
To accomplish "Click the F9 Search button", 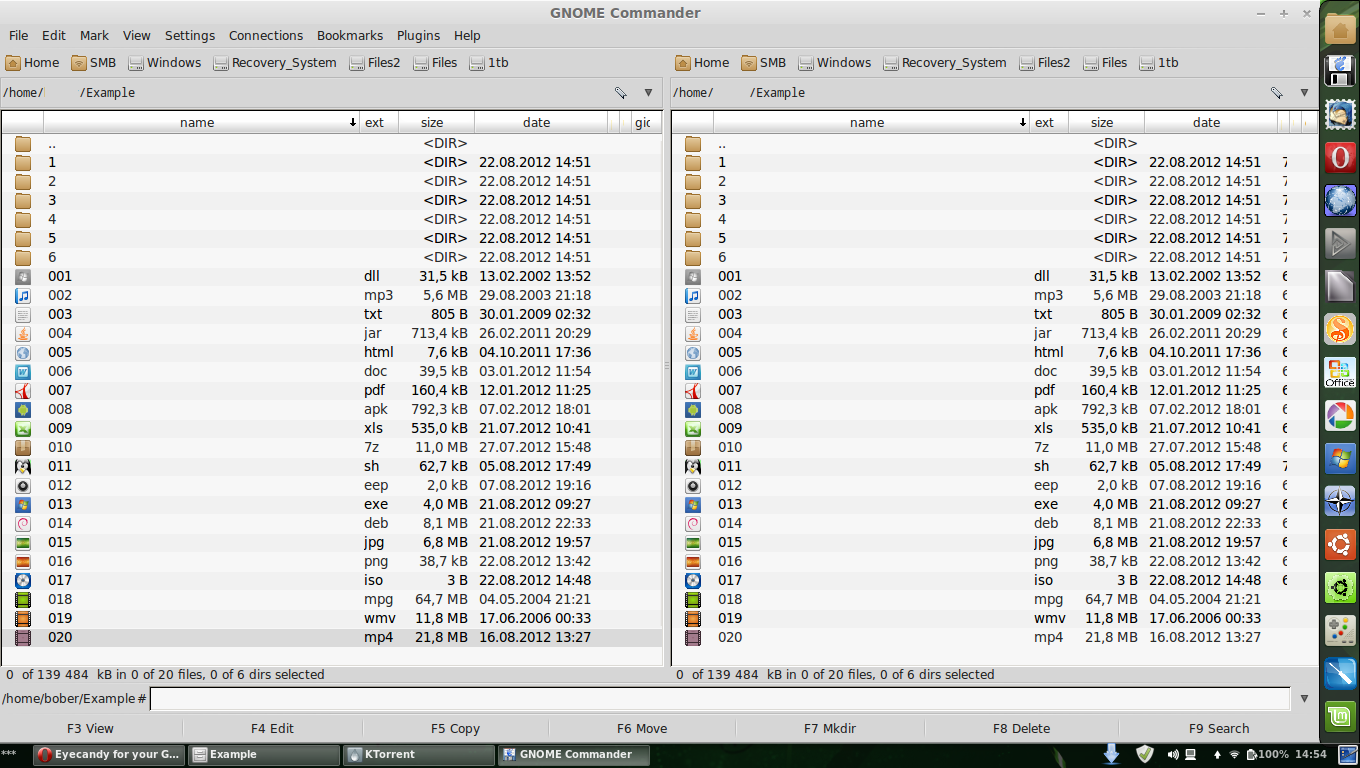I will 1219,728.
